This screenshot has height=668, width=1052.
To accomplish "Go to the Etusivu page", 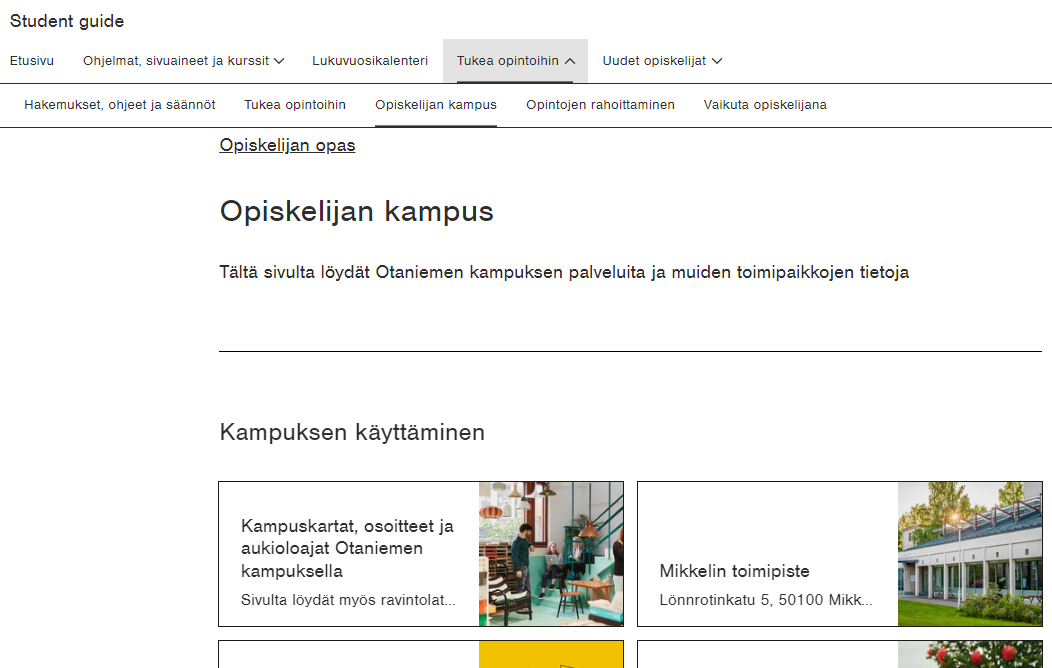I will tap(32, 61).
